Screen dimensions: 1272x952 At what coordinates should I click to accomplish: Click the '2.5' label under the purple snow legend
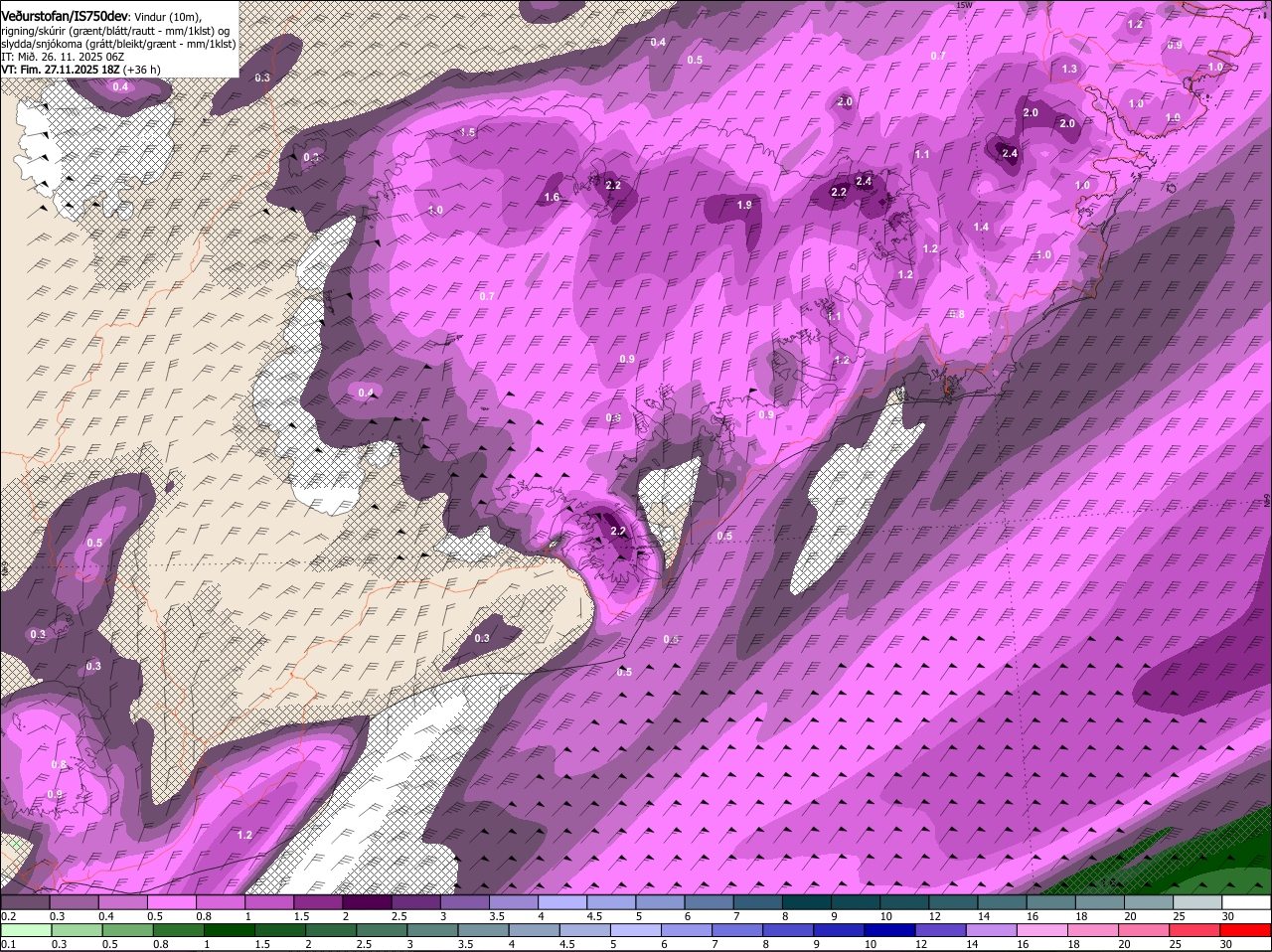tap(397, 915)
